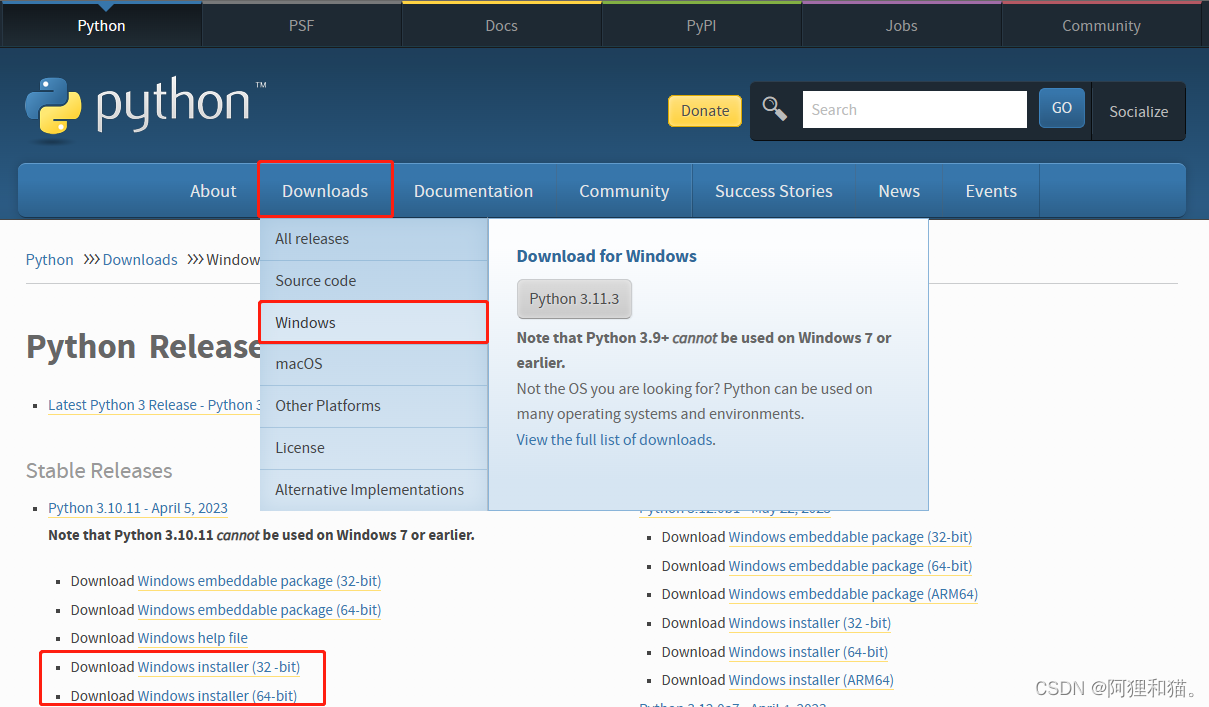Screen dimensions: 1209x707
Task: Select Source code in Downloads dropdown
Action: (x=374, y=281)
